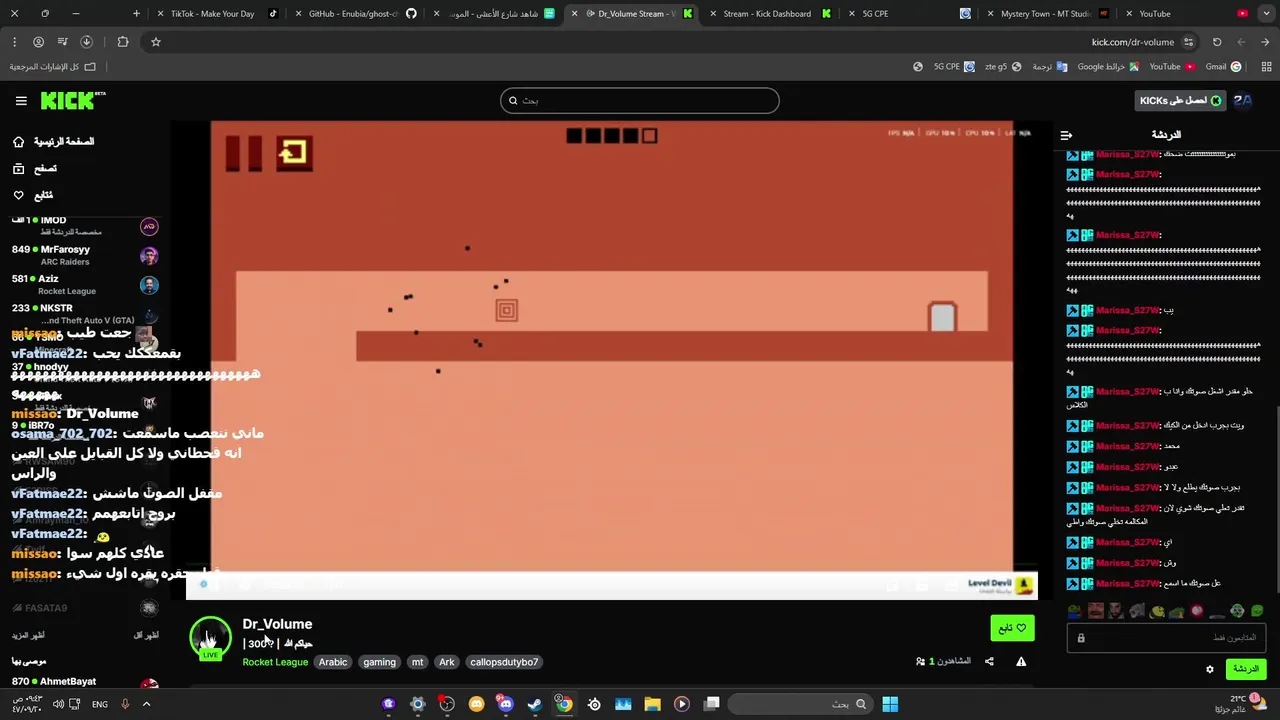
Task: Open the Google Maps bookmark
Action: tap(1107, 67)
